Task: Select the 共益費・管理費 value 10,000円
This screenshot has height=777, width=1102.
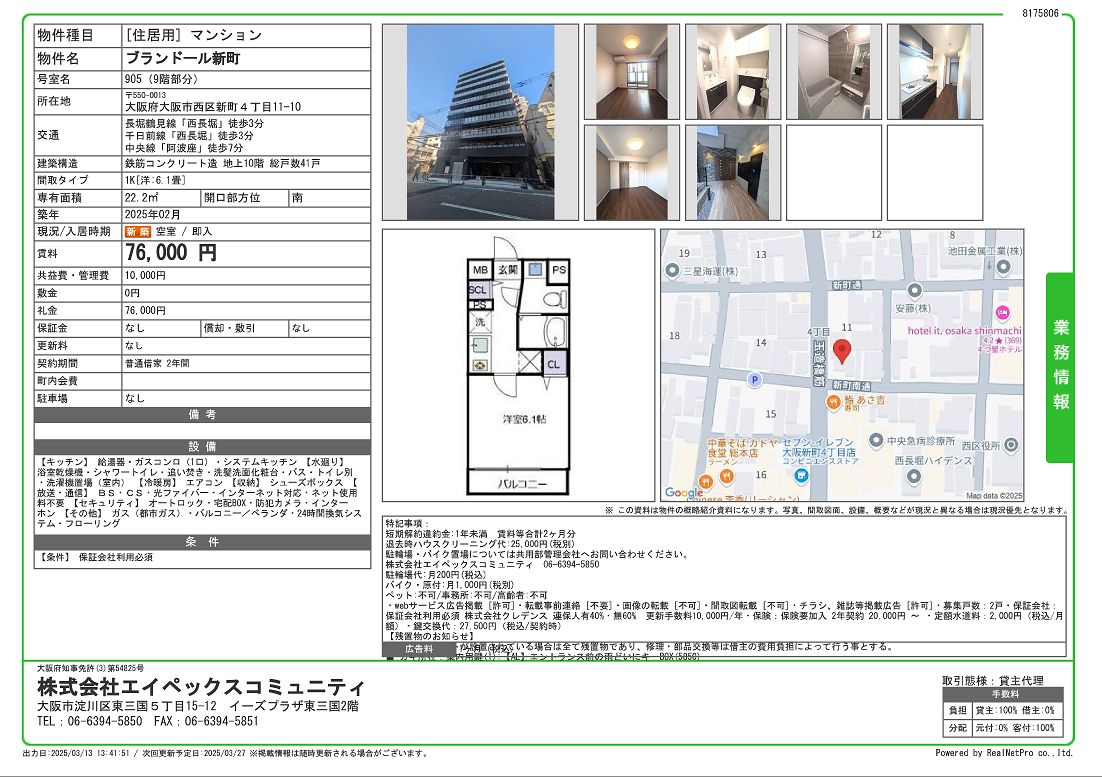Action: tap(145, 275)
